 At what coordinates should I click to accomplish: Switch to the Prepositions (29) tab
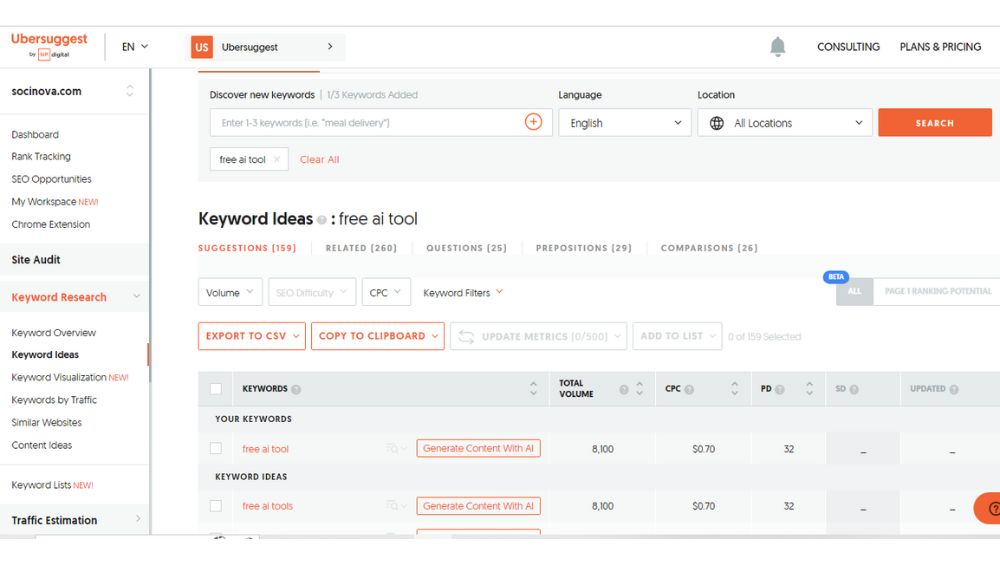point(584,248)
